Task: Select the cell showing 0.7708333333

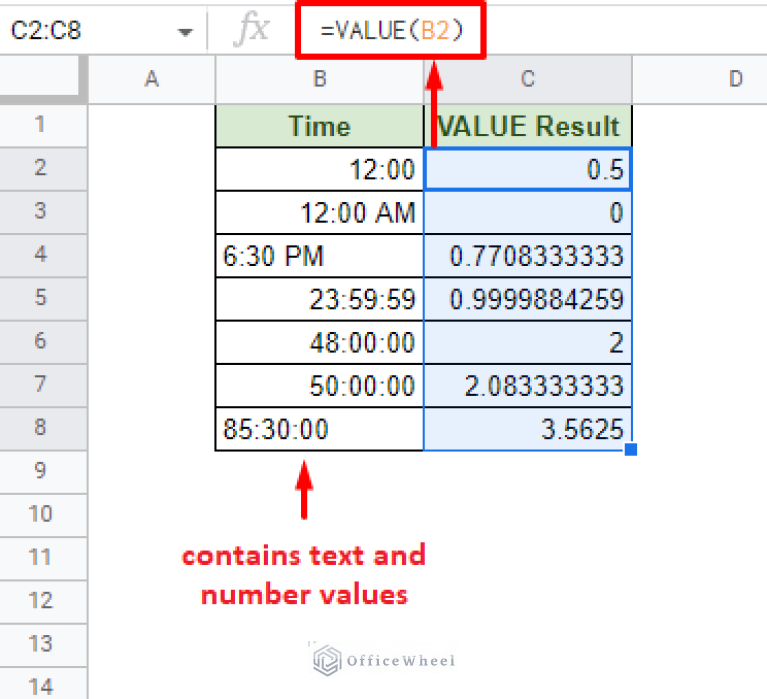Action: pos(528,256)
